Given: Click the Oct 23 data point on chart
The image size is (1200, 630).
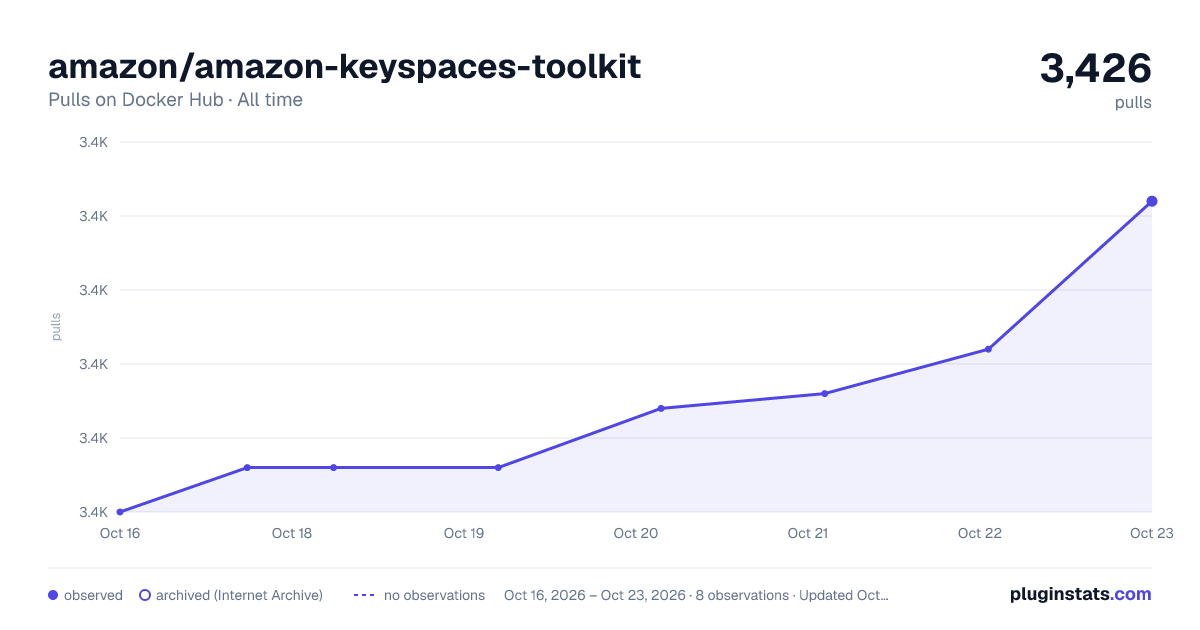Looking at the screenshot, I should [1152, 201].
